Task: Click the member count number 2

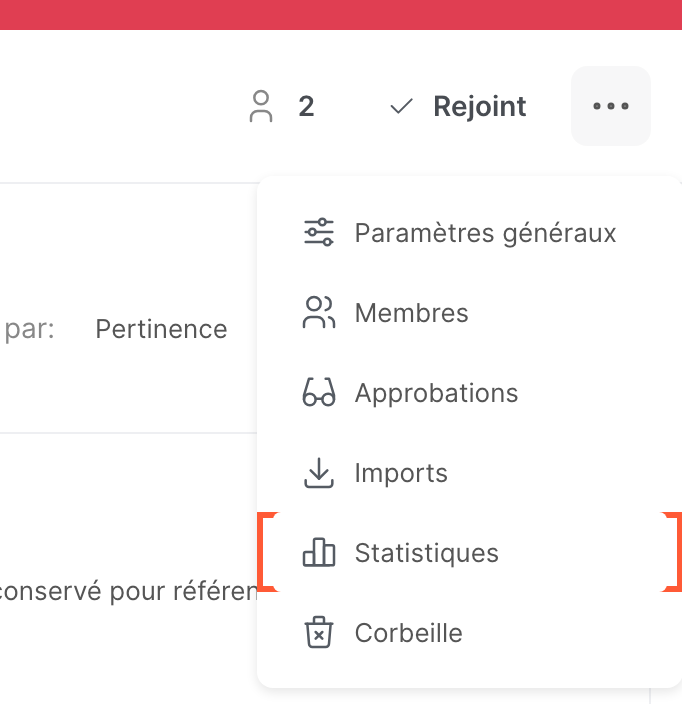Action: click(306, 106)
